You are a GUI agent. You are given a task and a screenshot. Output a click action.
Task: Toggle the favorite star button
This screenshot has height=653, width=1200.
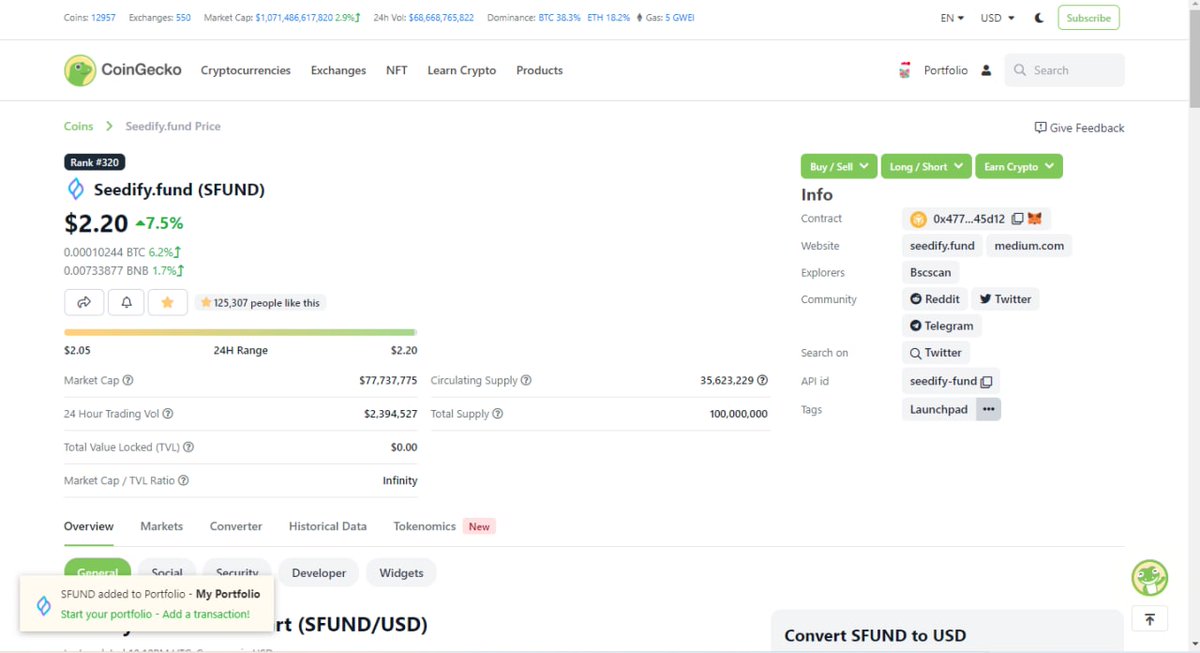168,302
